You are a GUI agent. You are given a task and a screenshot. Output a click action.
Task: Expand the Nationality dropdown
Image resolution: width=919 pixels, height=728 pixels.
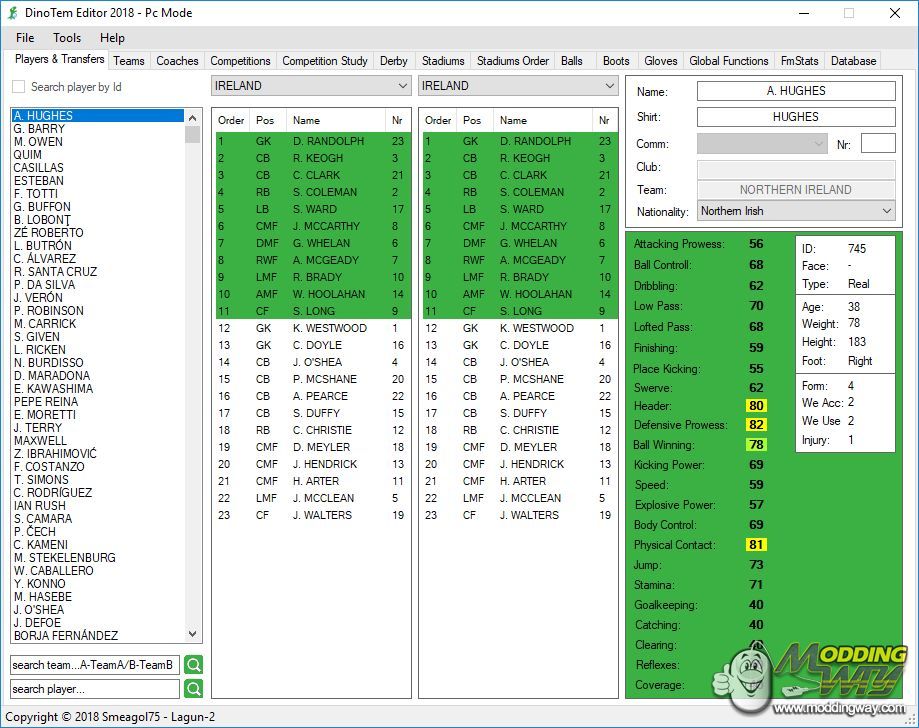pos(795,211)
